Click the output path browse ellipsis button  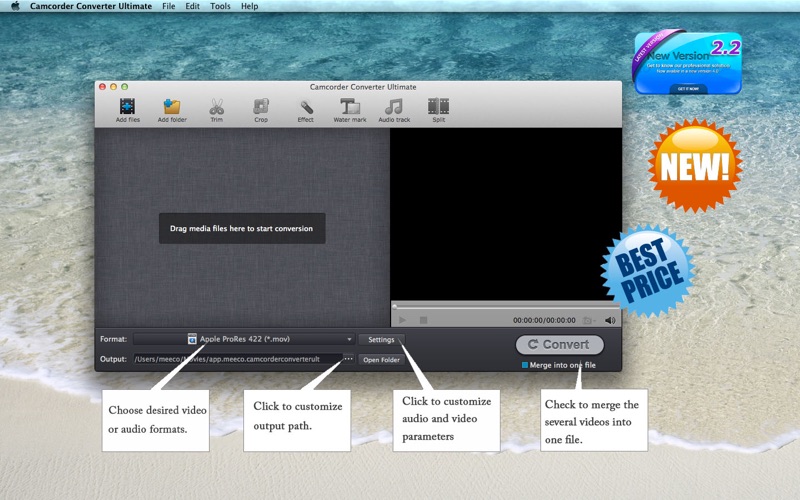(348, 359)
